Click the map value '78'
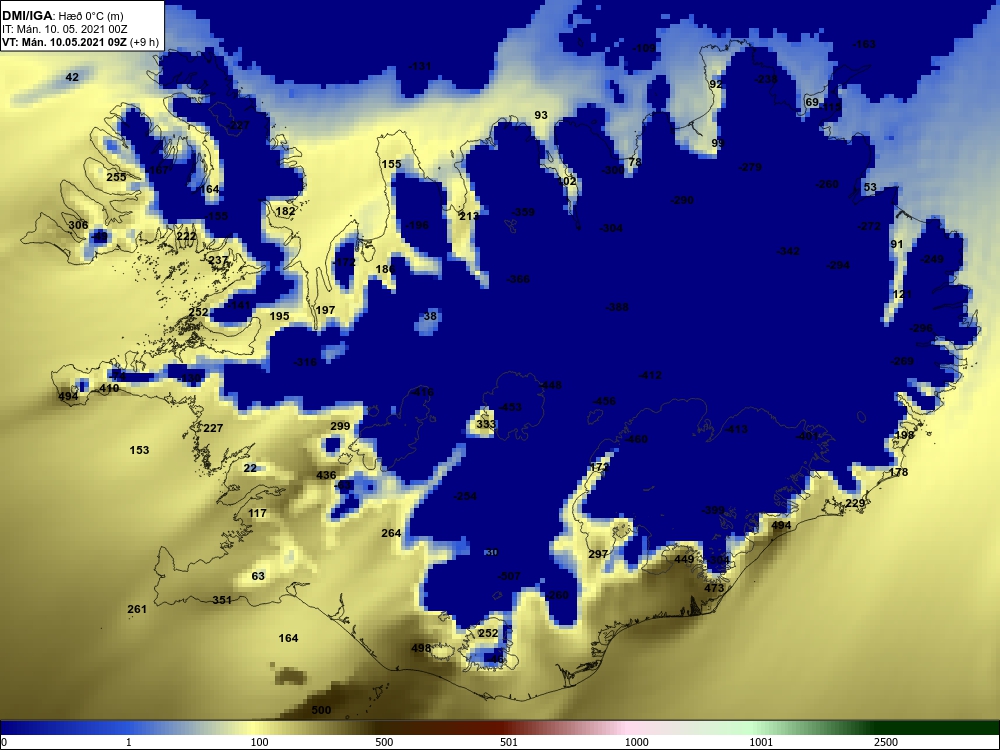Screen dimensions: 1000x750 [x=635, y=162]
